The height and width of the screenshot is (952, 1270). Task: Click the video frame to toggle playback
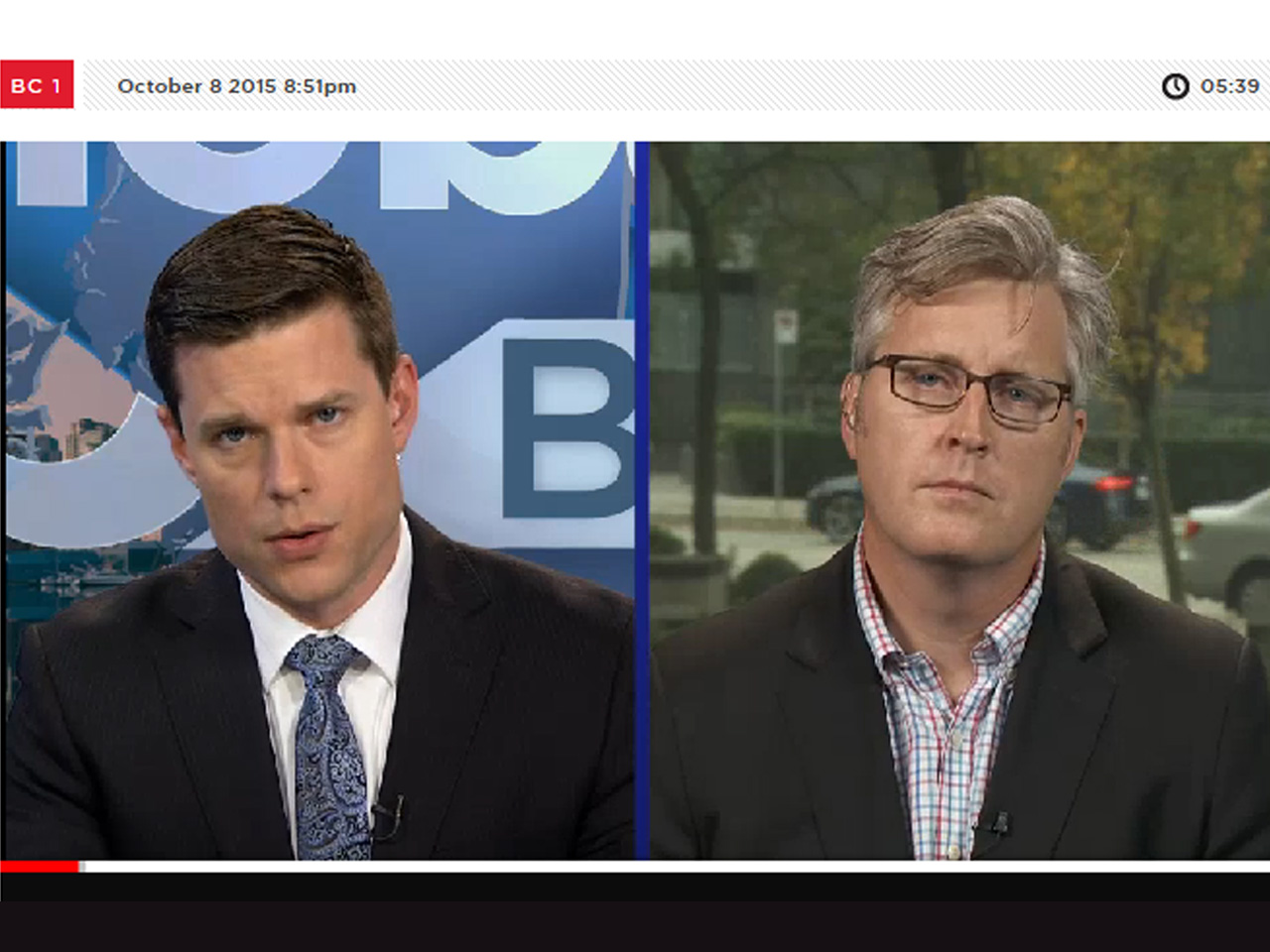(x=635, y=501)
